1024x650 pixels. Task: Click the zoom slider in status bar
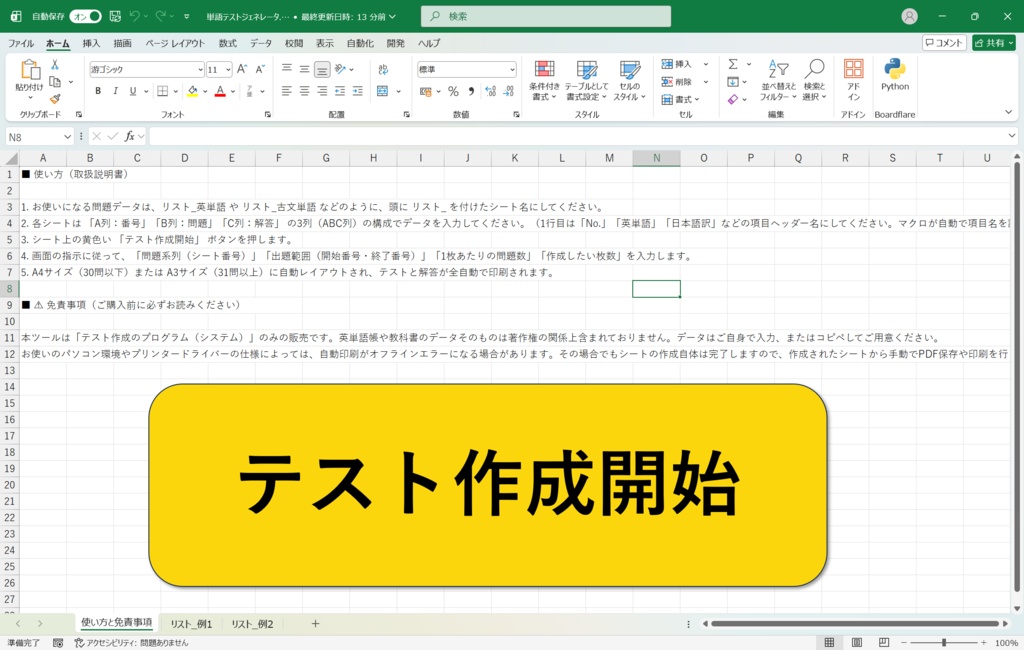(944, 643)
